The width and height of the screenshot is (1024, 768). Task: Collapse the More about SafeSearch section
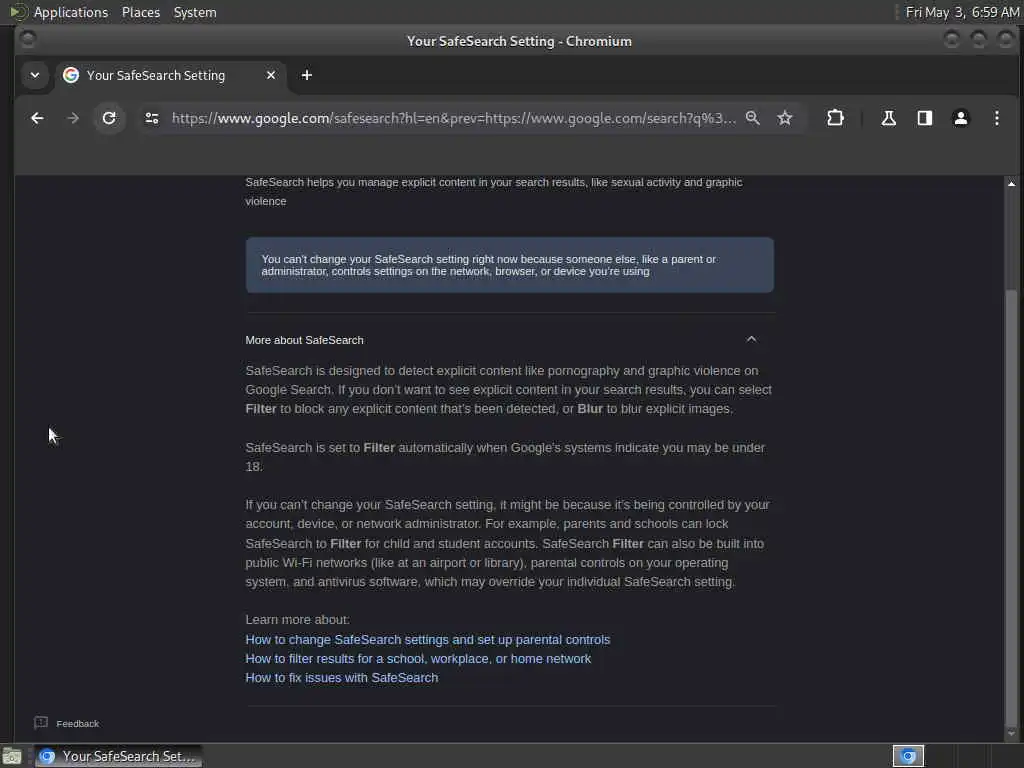point(751,339)
